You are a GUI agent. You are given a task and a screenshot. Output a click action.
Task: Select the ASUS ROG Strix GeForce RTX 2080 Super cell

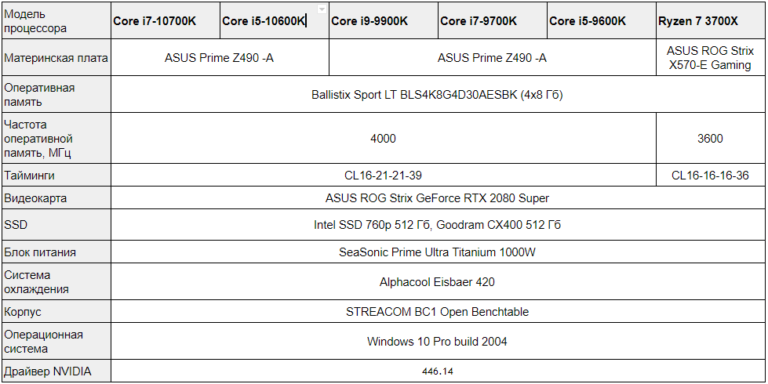tap(438, 198)
